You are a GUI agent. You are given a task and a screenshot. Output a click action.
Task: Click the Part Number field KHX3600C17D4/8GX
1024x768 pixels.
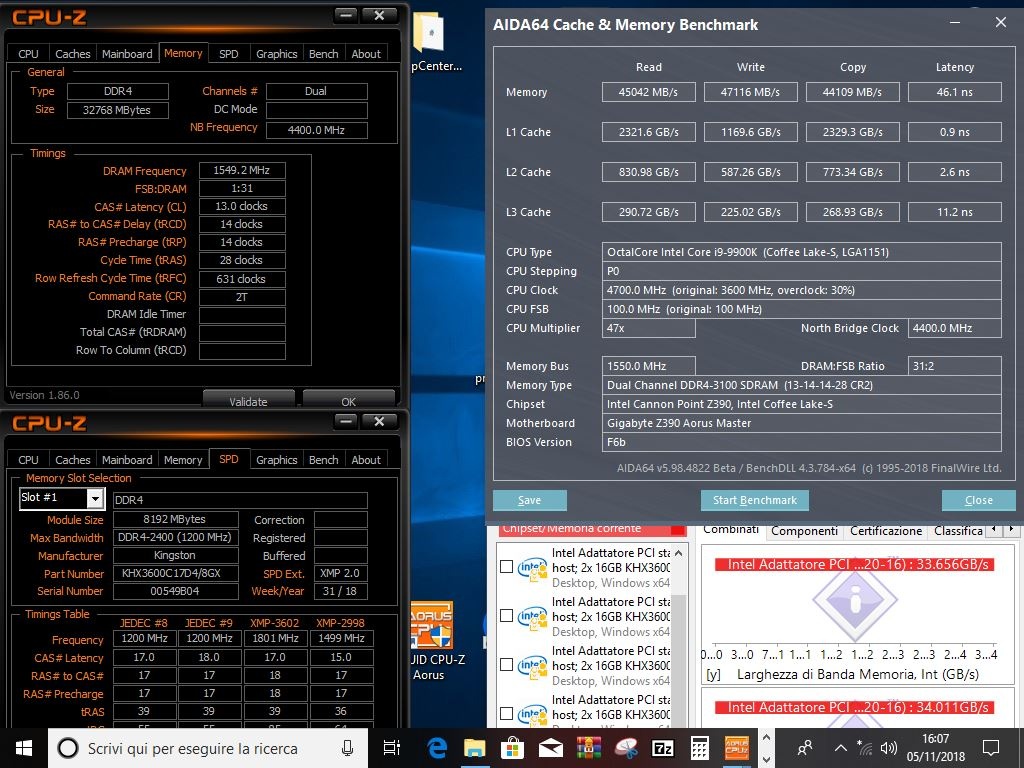click(176, 573)
